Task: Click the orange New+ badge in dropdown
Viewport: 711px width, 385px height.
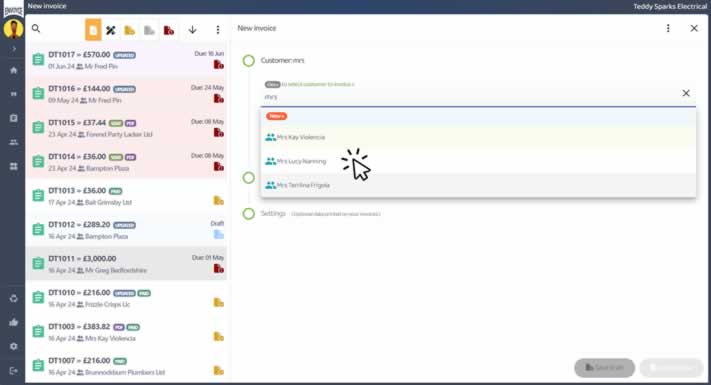Action: click(276, 116)
